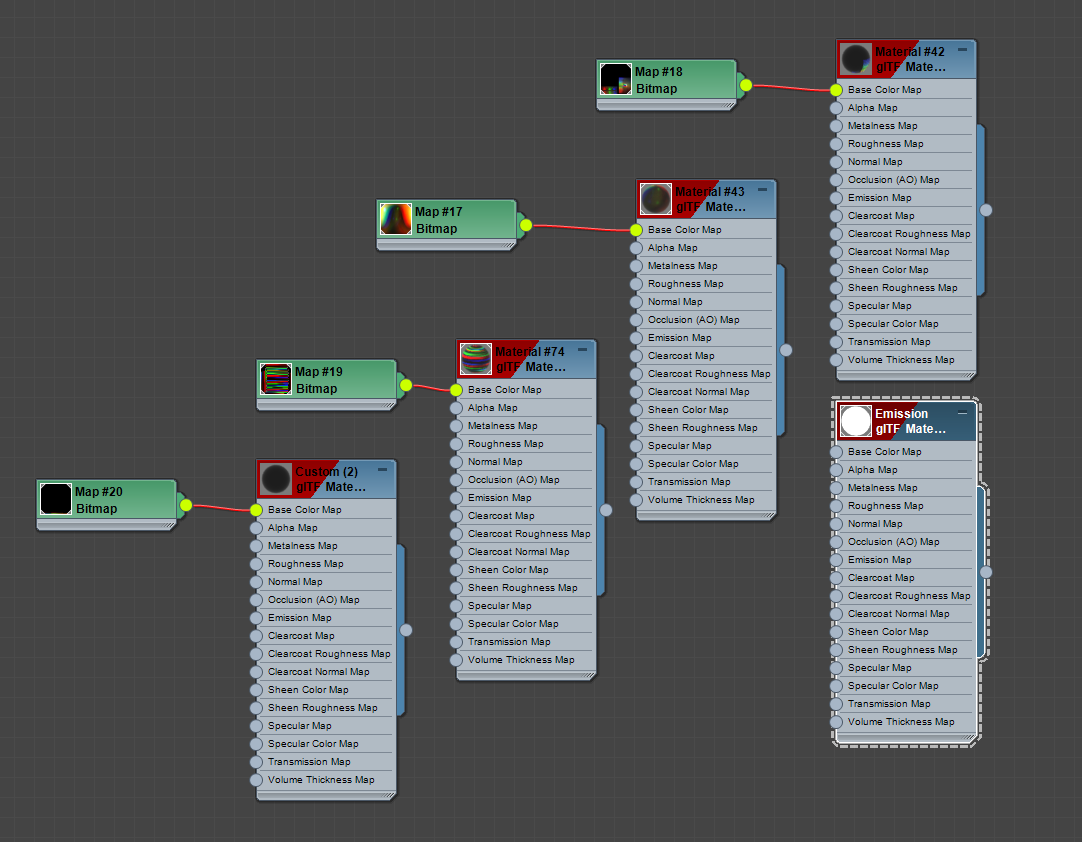The height and width of the screenshot is (842, 1082).
Task: Select the Map #17 Bitmap thumbnail icon
Action: pyautogui.click(x=395, y=220)
